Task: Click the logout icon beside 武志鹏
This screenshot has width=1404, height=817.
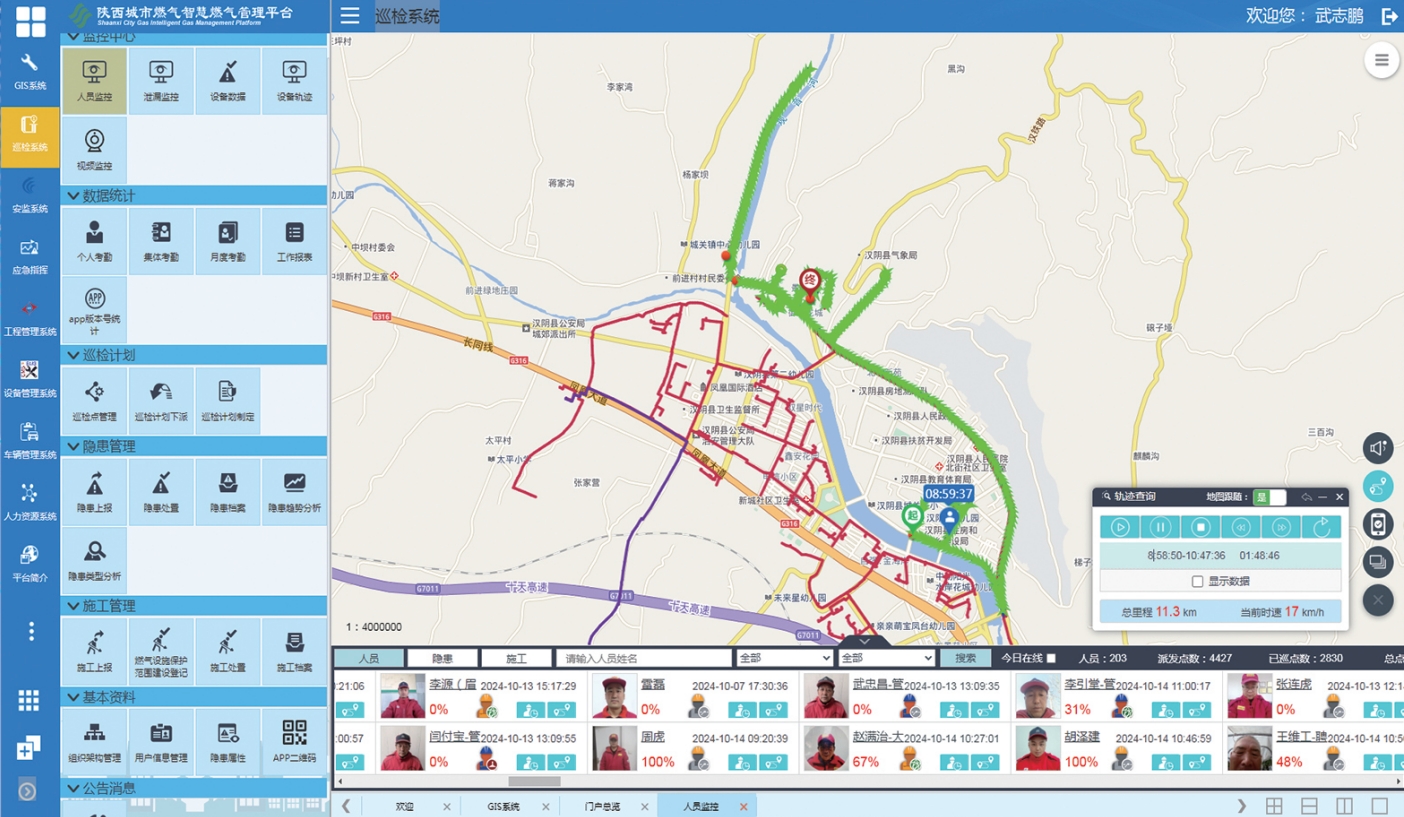Action: tap(1389, 16)
